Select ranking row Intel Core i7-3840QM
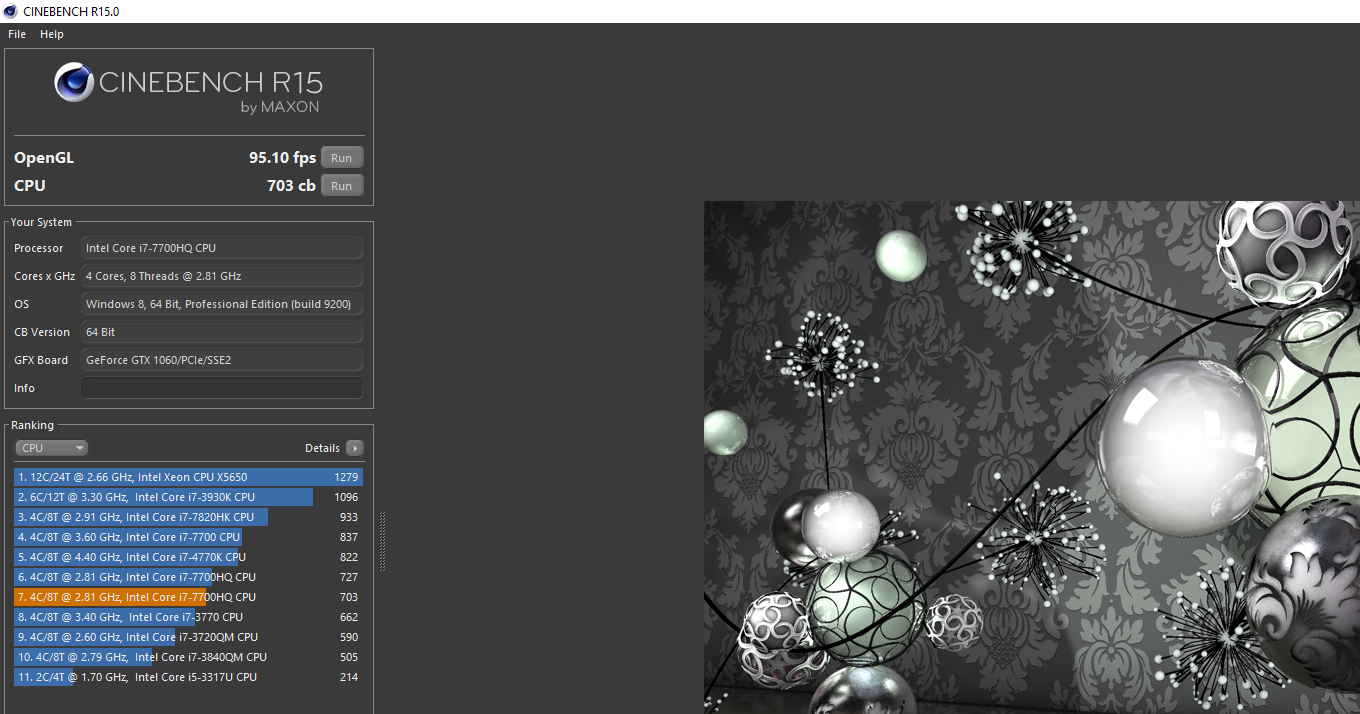This screenshot has height=714, width=1360. pos(188,657)
